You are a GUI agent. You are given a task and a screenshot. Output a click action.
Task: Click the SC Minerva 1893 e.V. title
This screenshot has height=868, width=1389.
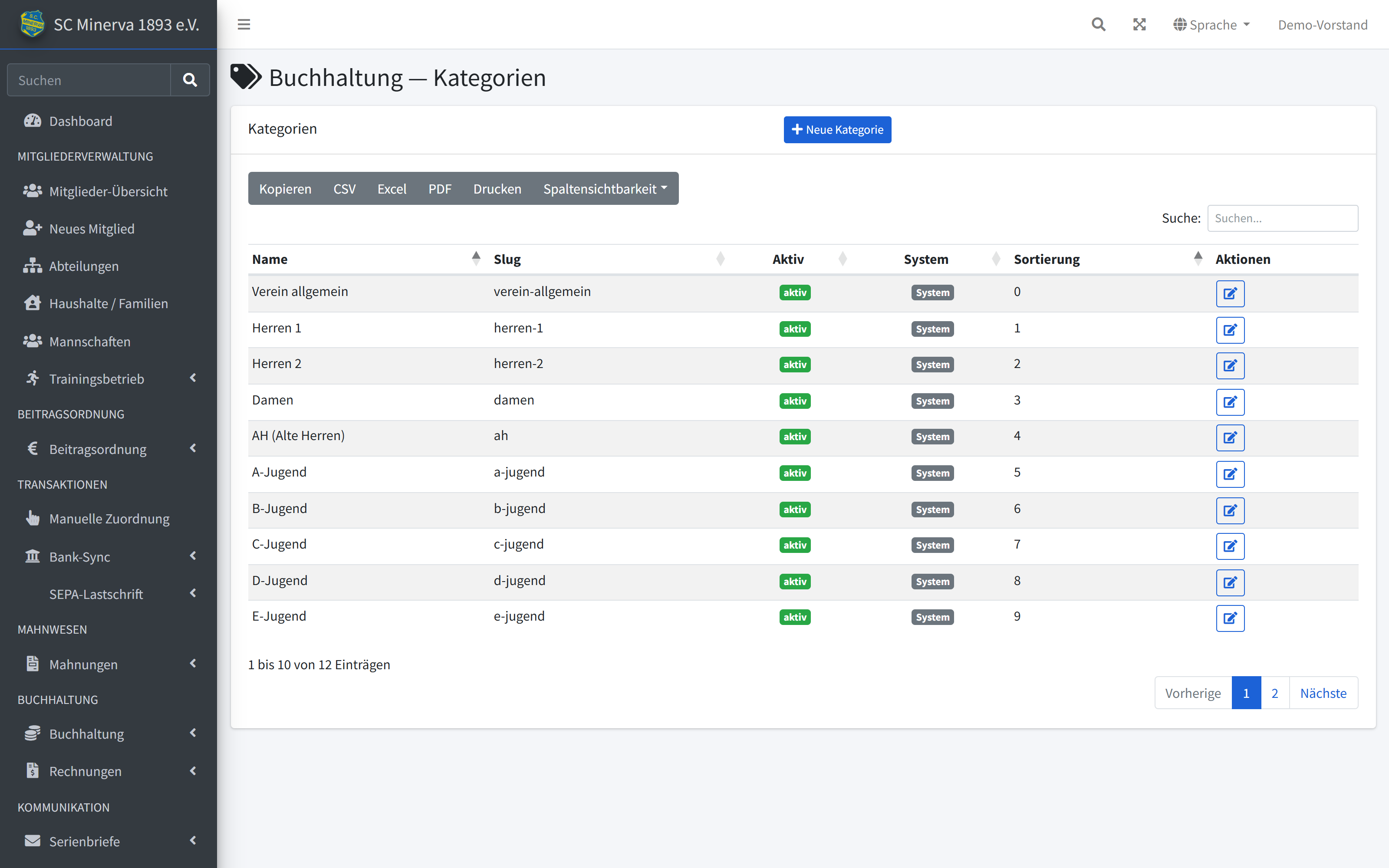pos(126,25)
